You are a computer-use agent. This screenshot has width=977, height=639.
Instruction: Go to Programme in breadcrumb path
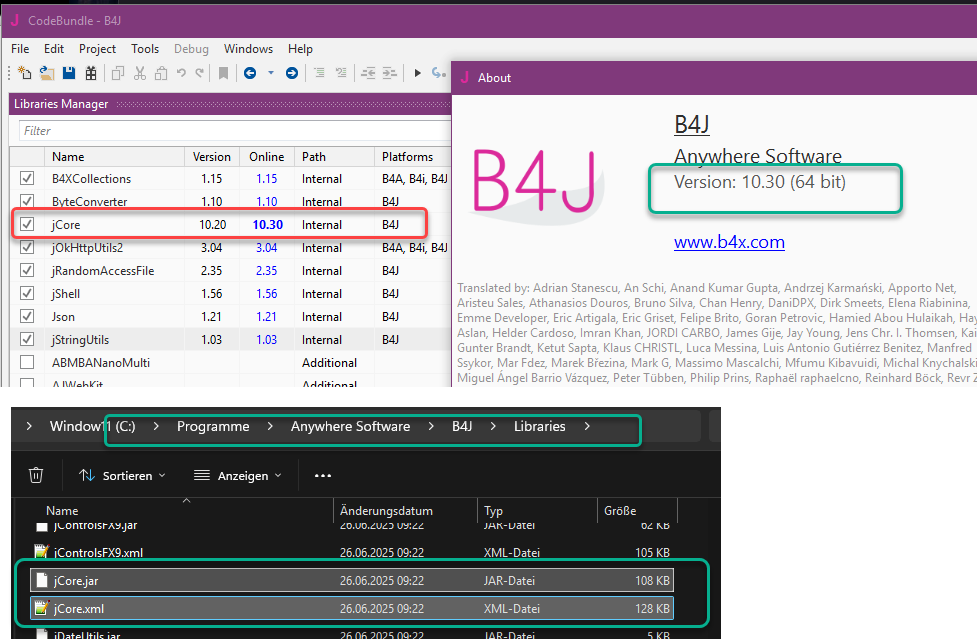pyautogui.click(x=213, y=426)
